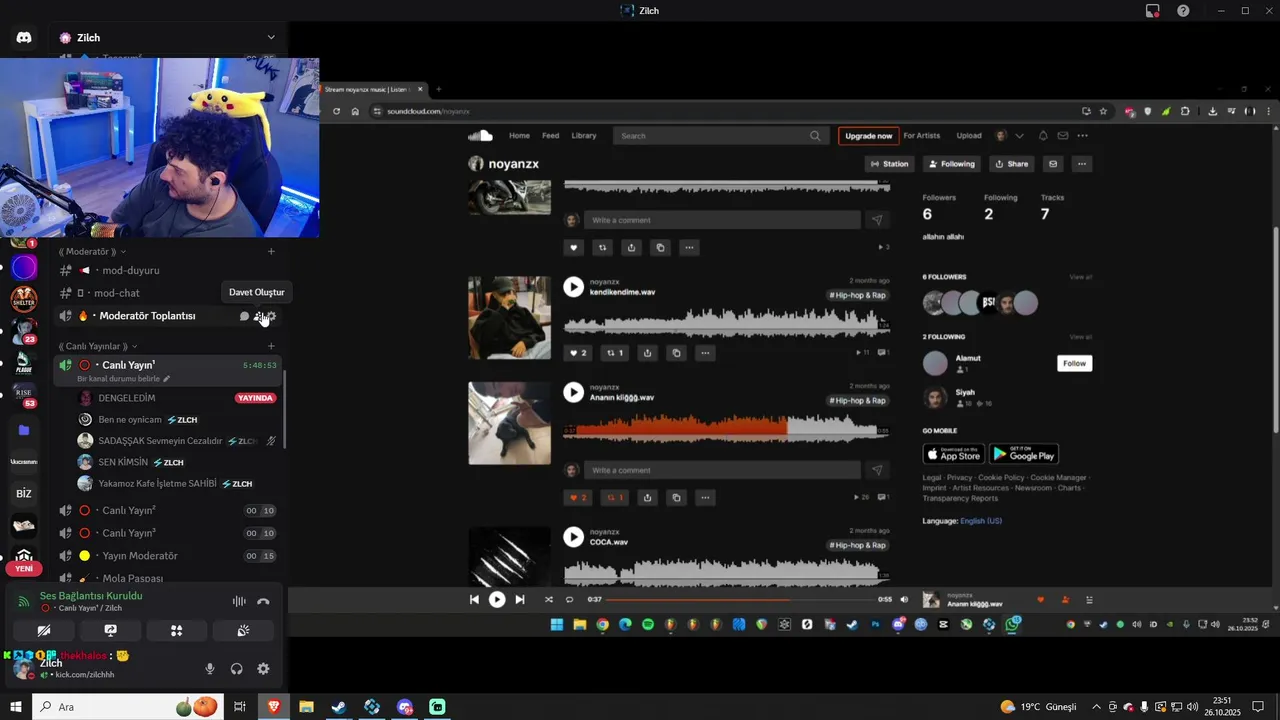Viewport: 1280px width, 720px height.
Task: Deafen headphones in Discord user panel
Action: point(237,669)
